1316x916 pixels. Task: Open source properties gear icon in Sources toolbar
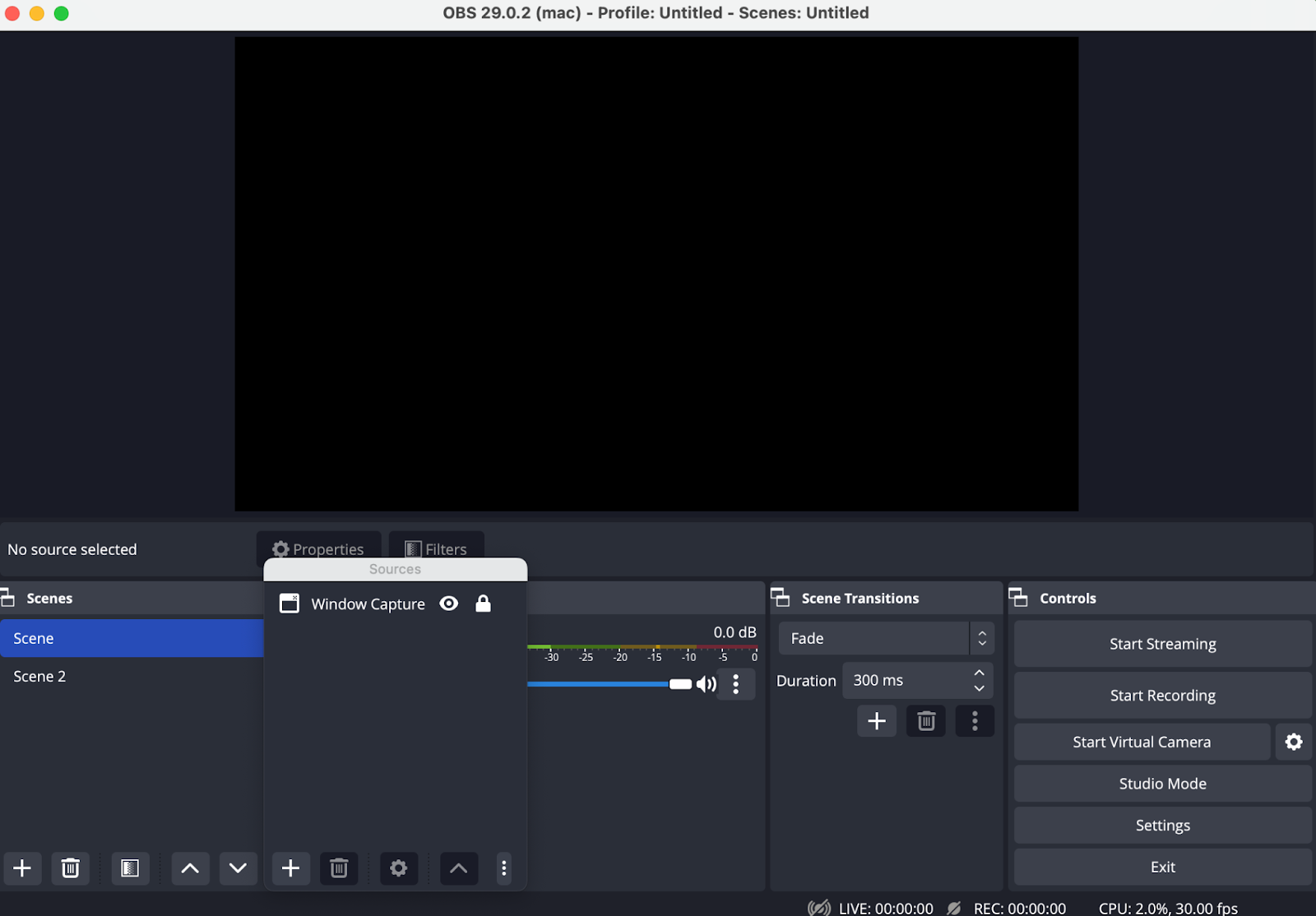(x=399, y=868)
